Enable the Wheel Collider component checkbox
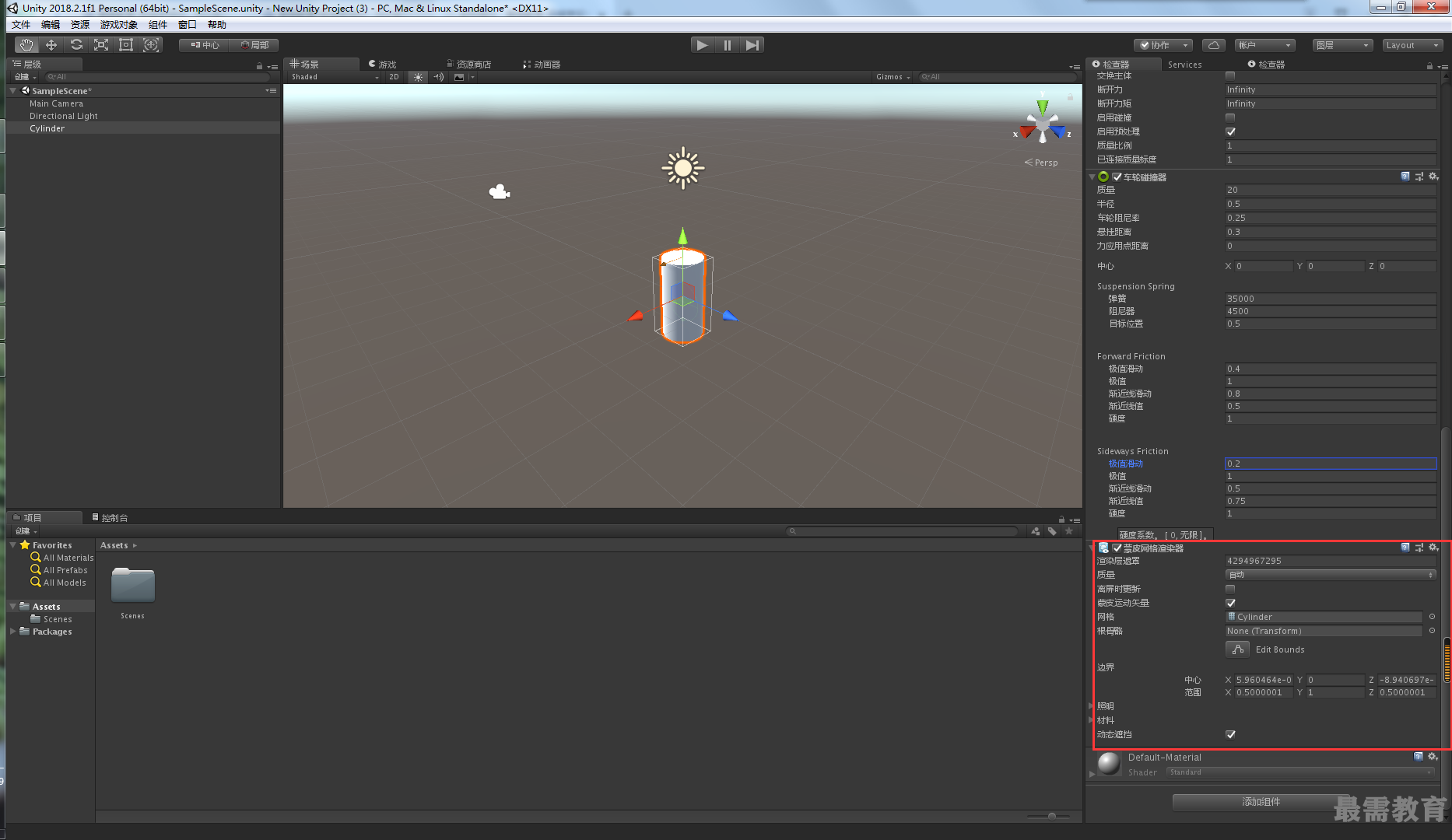Image resolution: width=1452 pixels, height=840 pixels. (1117, 177)
